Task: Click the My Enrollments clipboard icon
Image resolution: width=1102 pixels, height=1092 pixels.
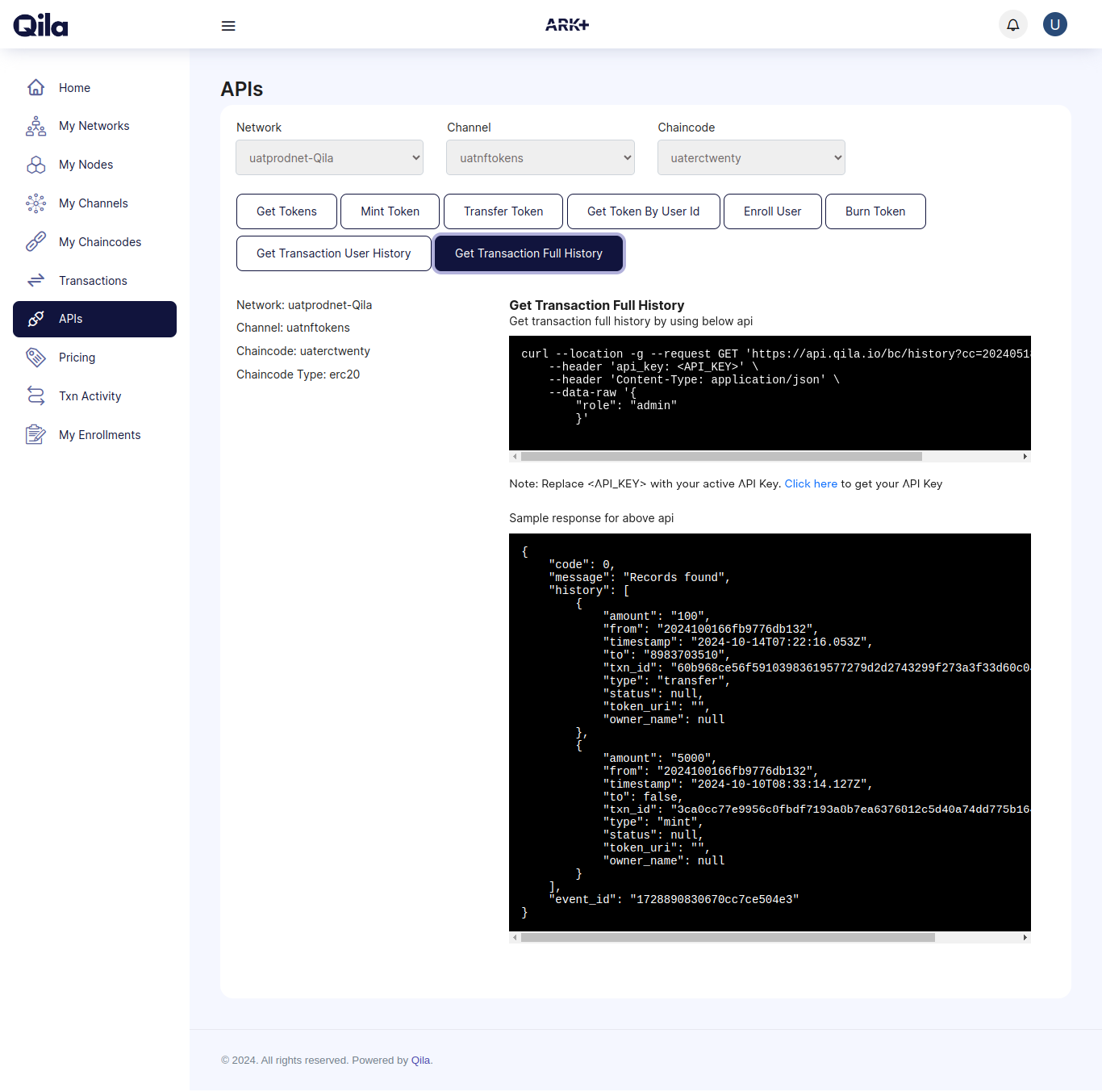Action: pos(36,434)
